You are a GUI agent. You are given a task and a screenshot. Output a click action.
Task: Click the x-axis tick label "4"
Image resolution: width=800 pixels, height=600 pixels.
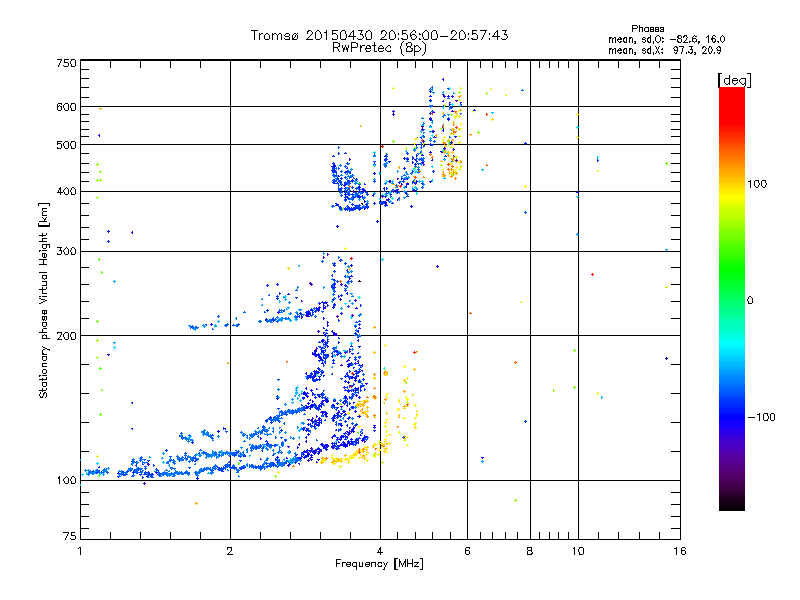380,551
